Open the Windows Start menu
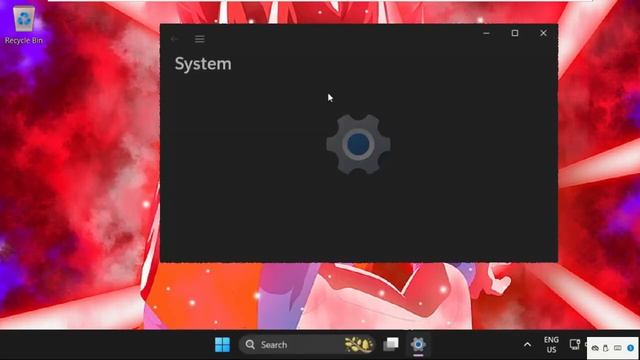This screenshot has width=640, height=360. 222,344
